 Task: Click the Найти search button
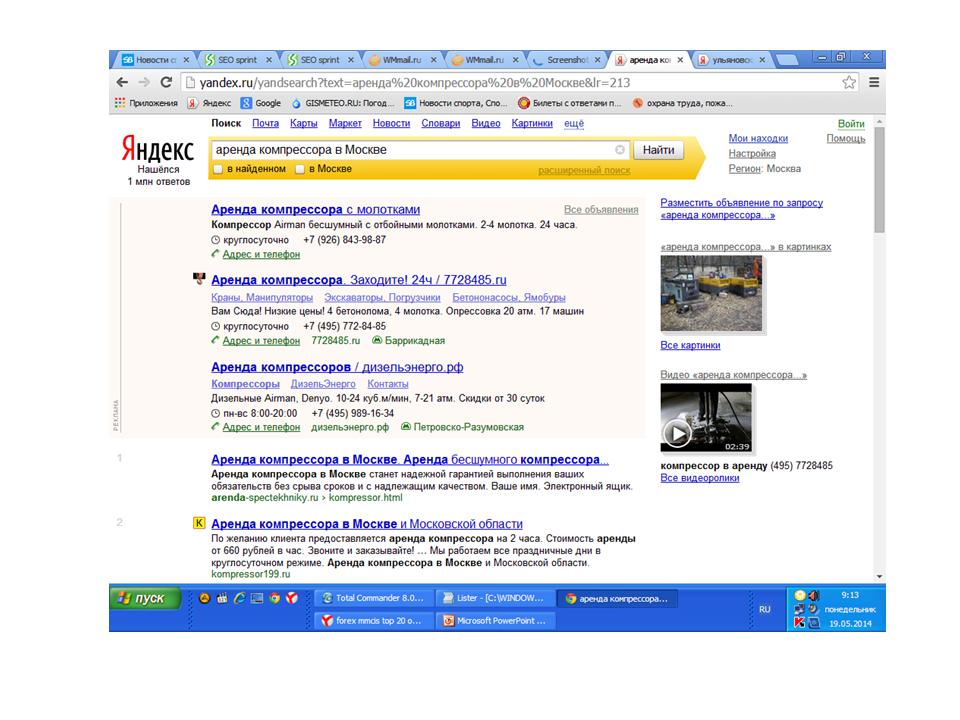[658, 149]
